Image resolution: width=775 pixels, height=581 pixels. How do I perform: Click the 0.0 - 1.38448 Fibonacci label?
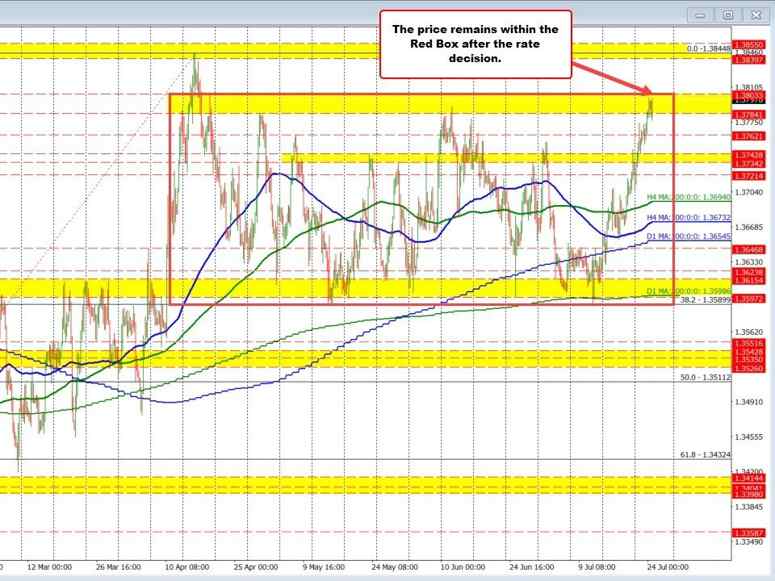tap(709, 48)
